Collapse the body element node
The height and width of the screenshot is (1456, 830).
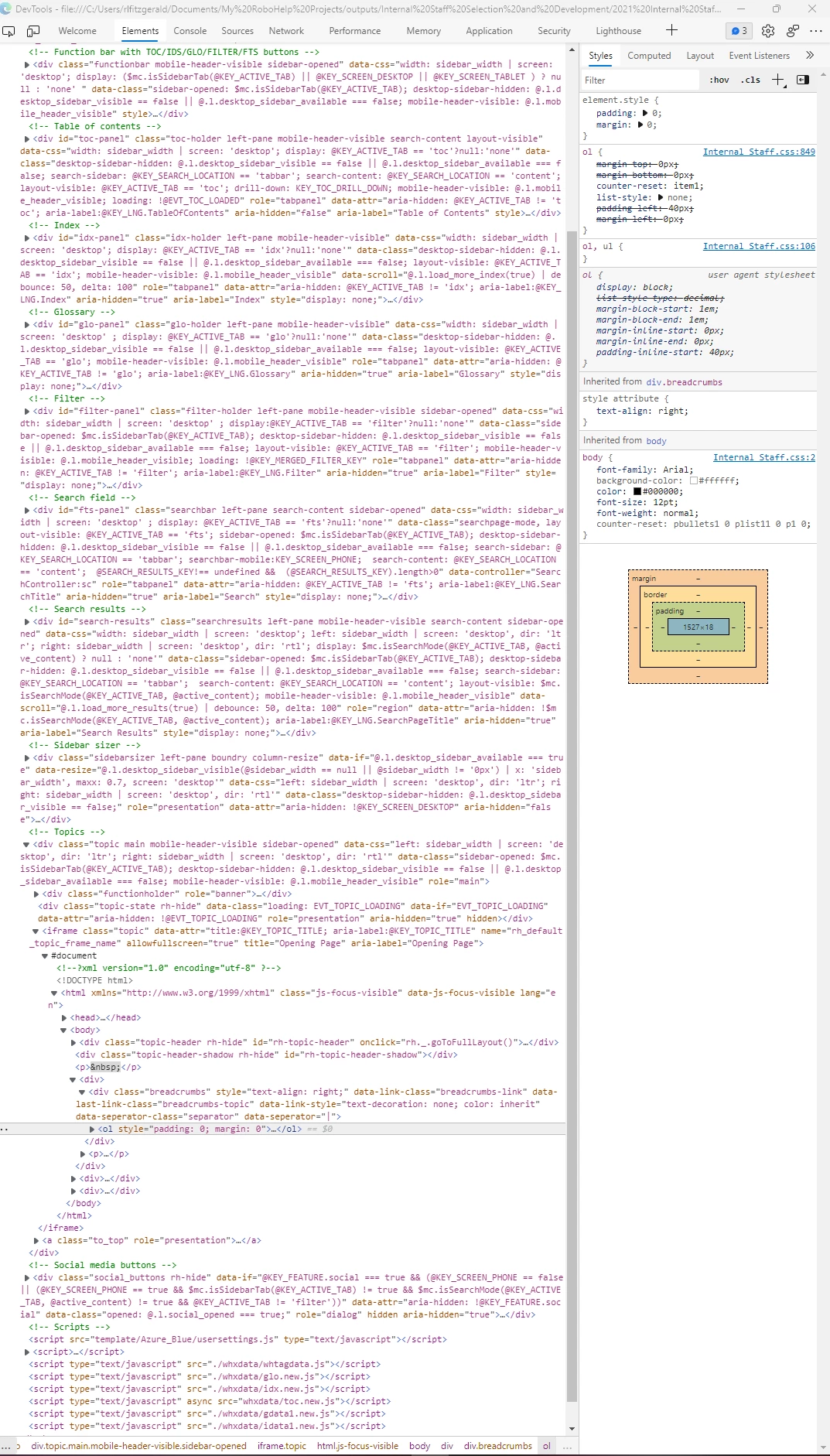click(63, 1030)
